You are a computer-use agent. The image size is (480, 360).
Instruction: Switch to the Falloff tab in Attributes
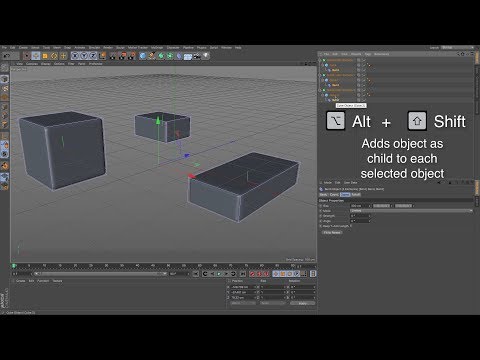pyautogui.click(x=356, y=195)
